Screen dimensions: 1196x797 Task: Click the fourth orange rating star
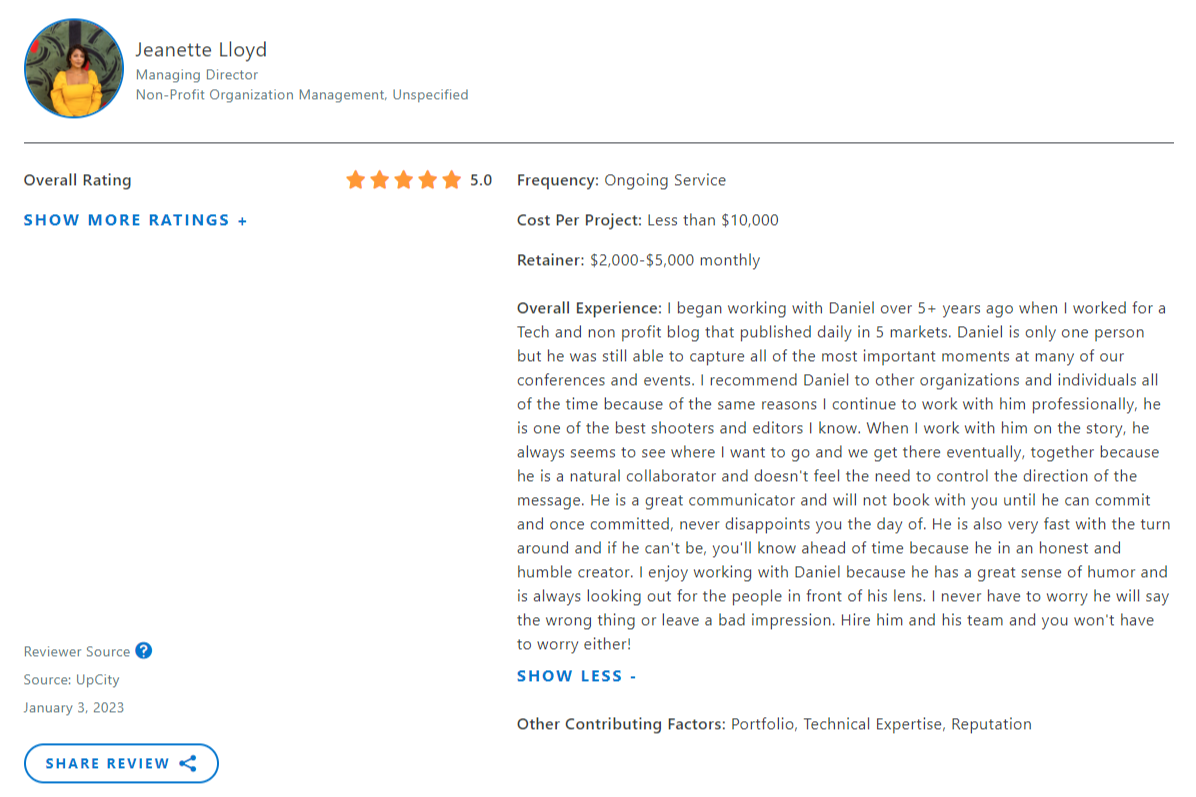[x=428, y=180]
